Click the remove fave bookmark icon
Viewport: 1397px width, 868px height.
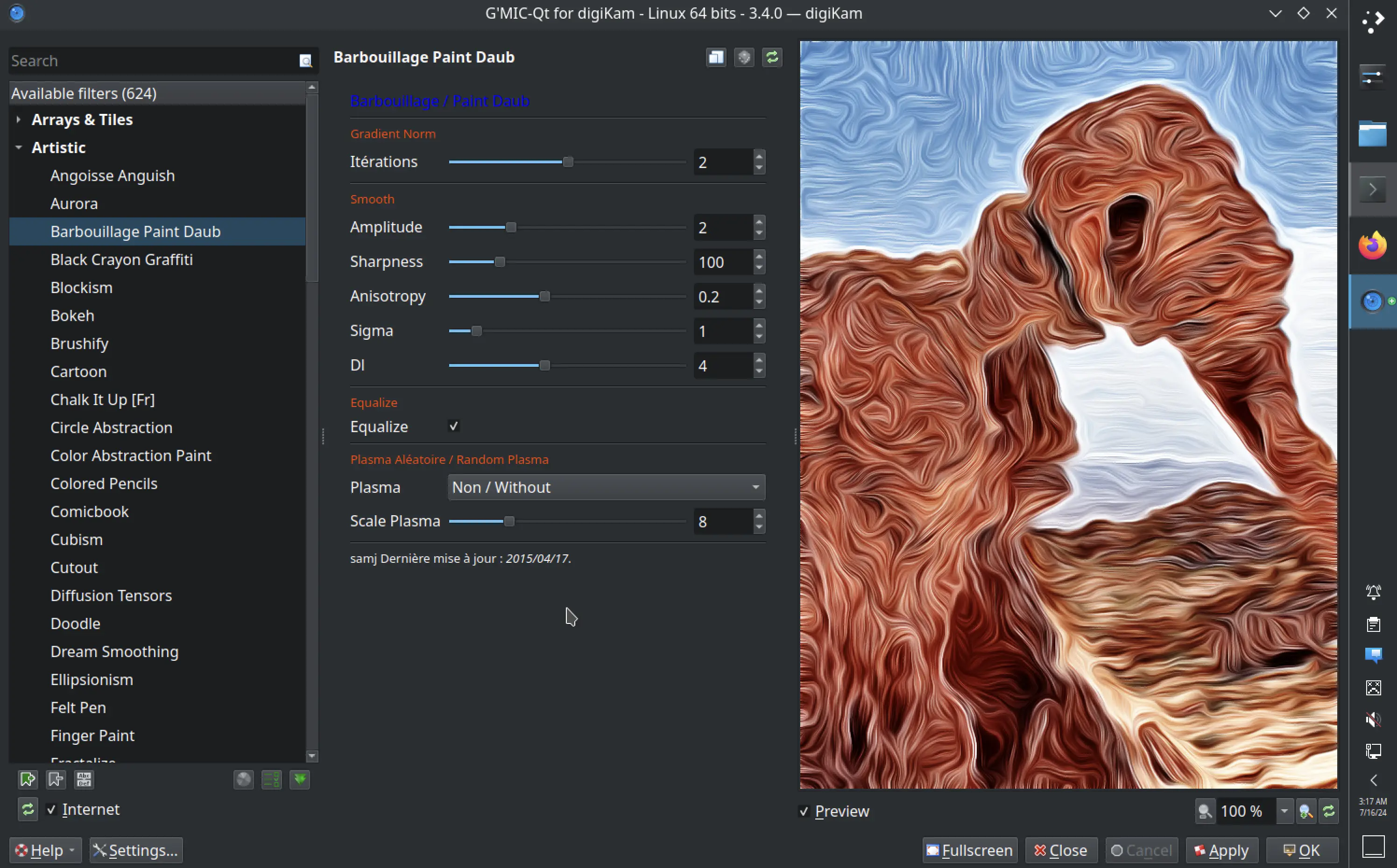[x=56, y=779]
